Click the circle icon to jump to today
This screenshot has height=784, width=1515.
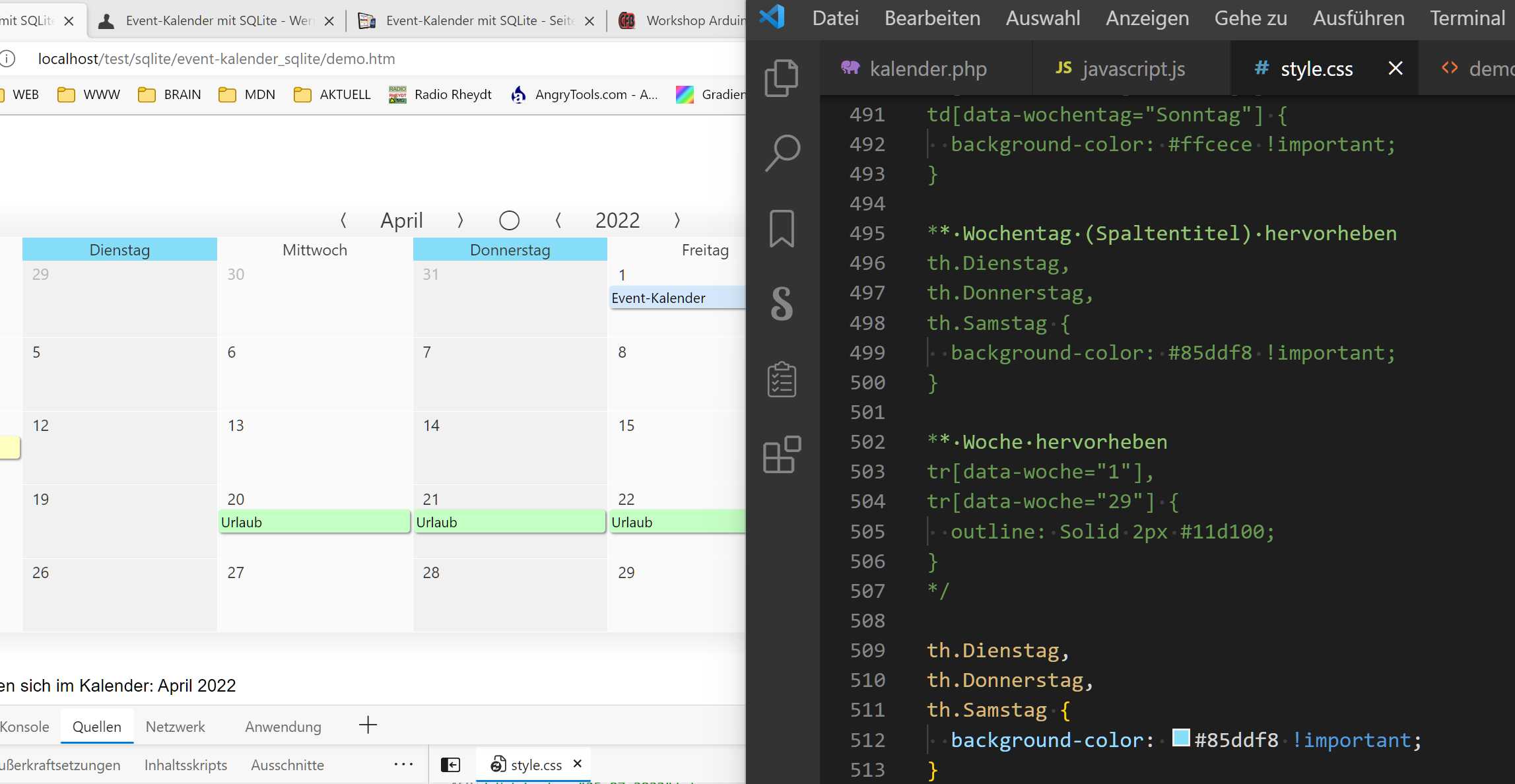[x=509, y=220]
